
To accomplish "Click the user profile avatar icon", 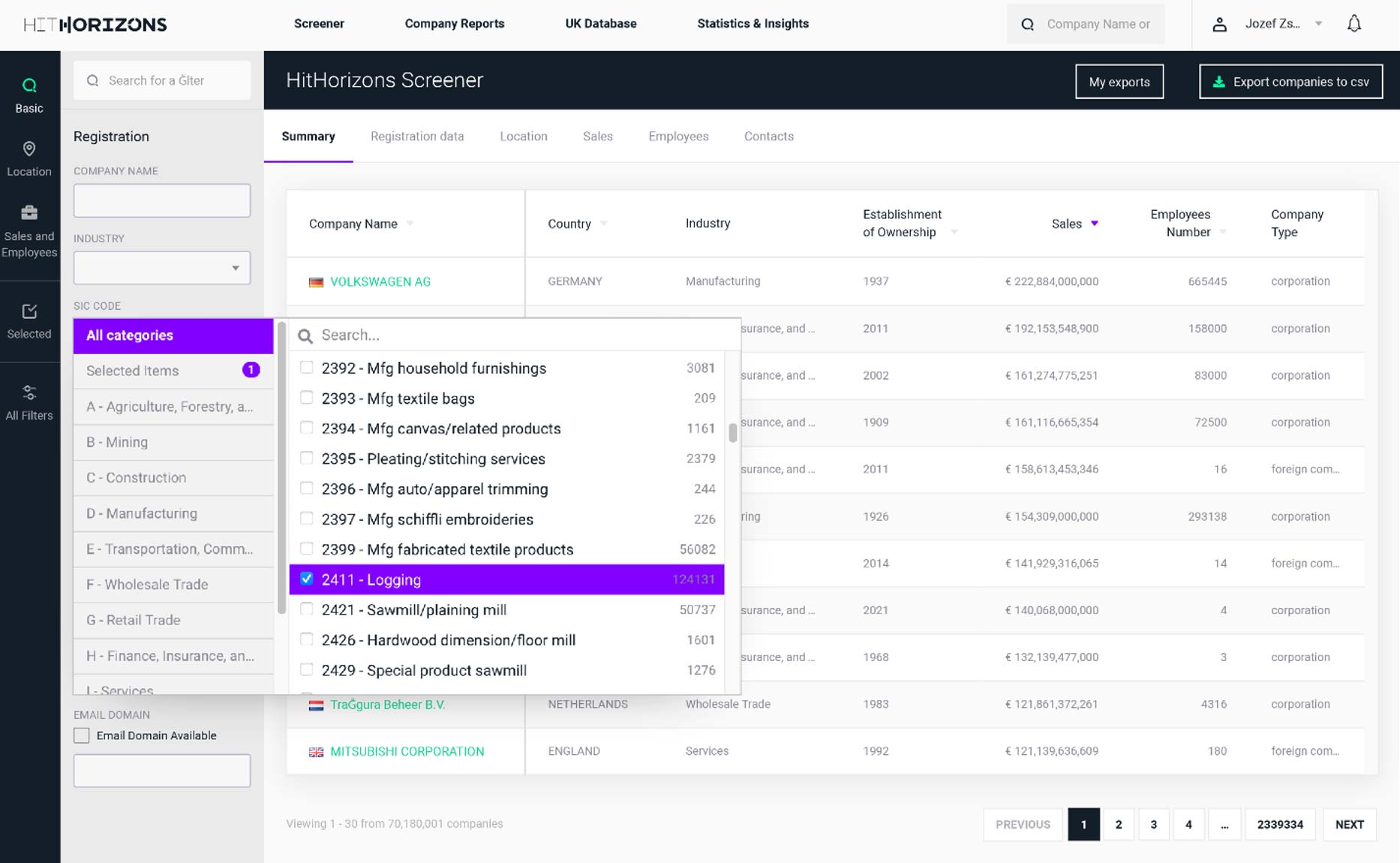I will [1220, 25].
